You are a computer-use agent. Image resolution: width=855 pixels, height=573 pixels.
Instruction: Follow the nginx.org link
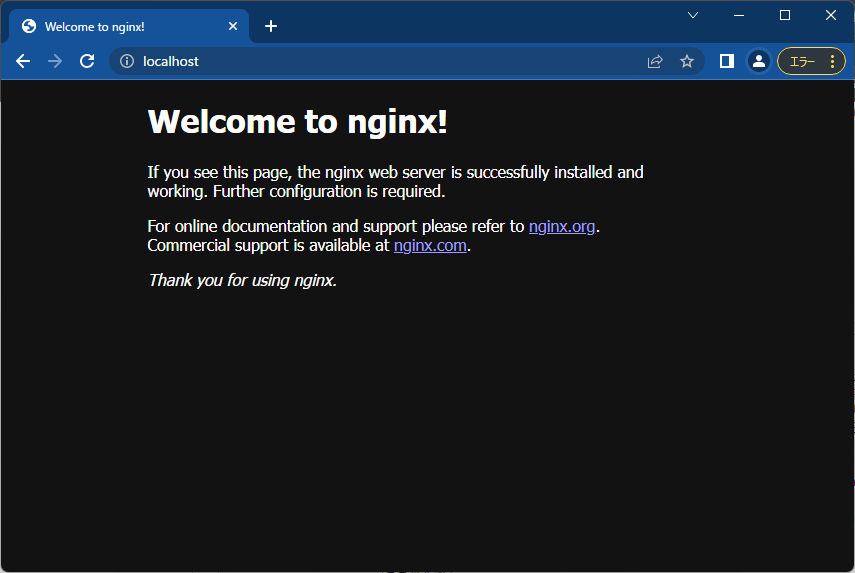[x=562, y=226]
